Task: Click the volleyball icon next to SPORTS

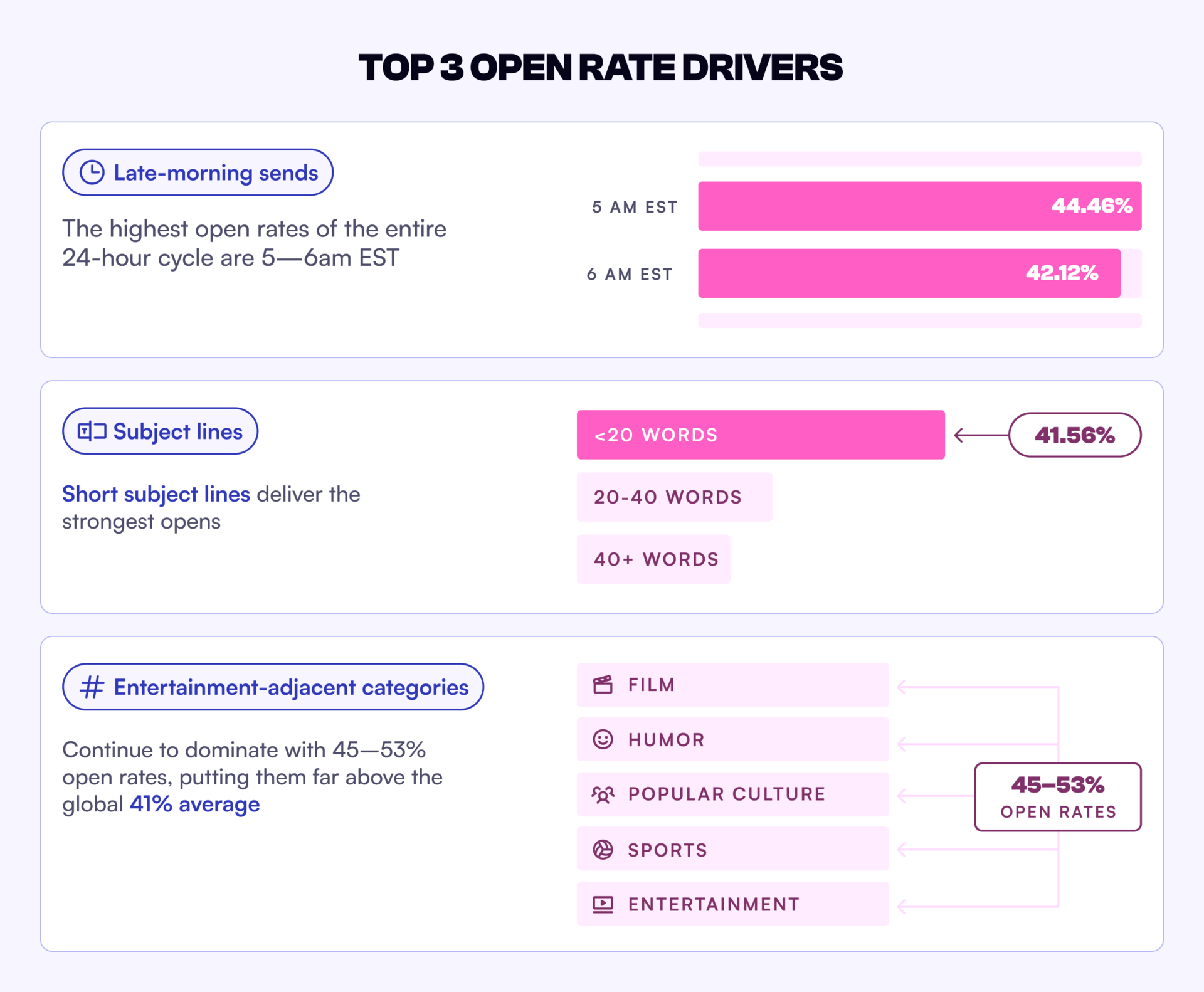Action: click(x=603, y=849)
